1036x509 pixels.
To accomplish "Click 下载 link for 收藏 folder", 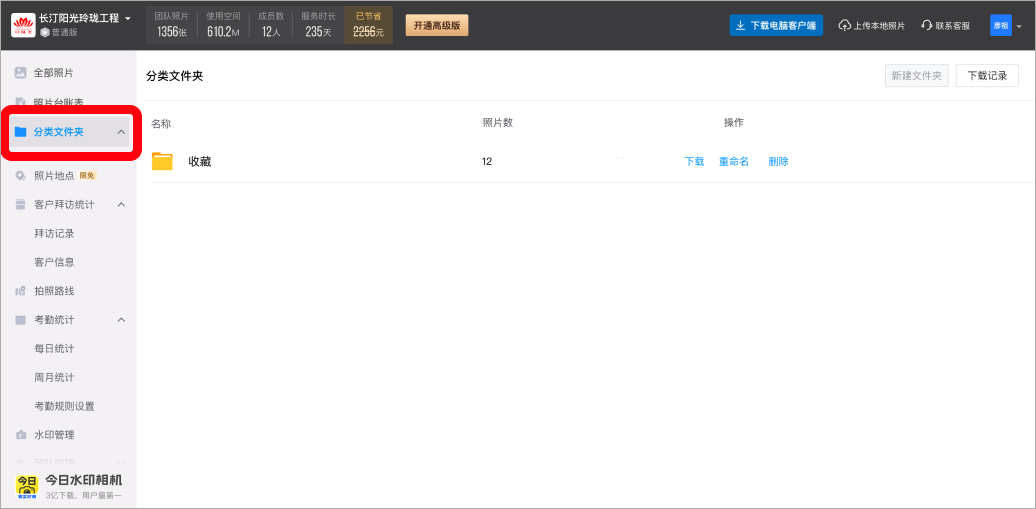I will (694, 161).
